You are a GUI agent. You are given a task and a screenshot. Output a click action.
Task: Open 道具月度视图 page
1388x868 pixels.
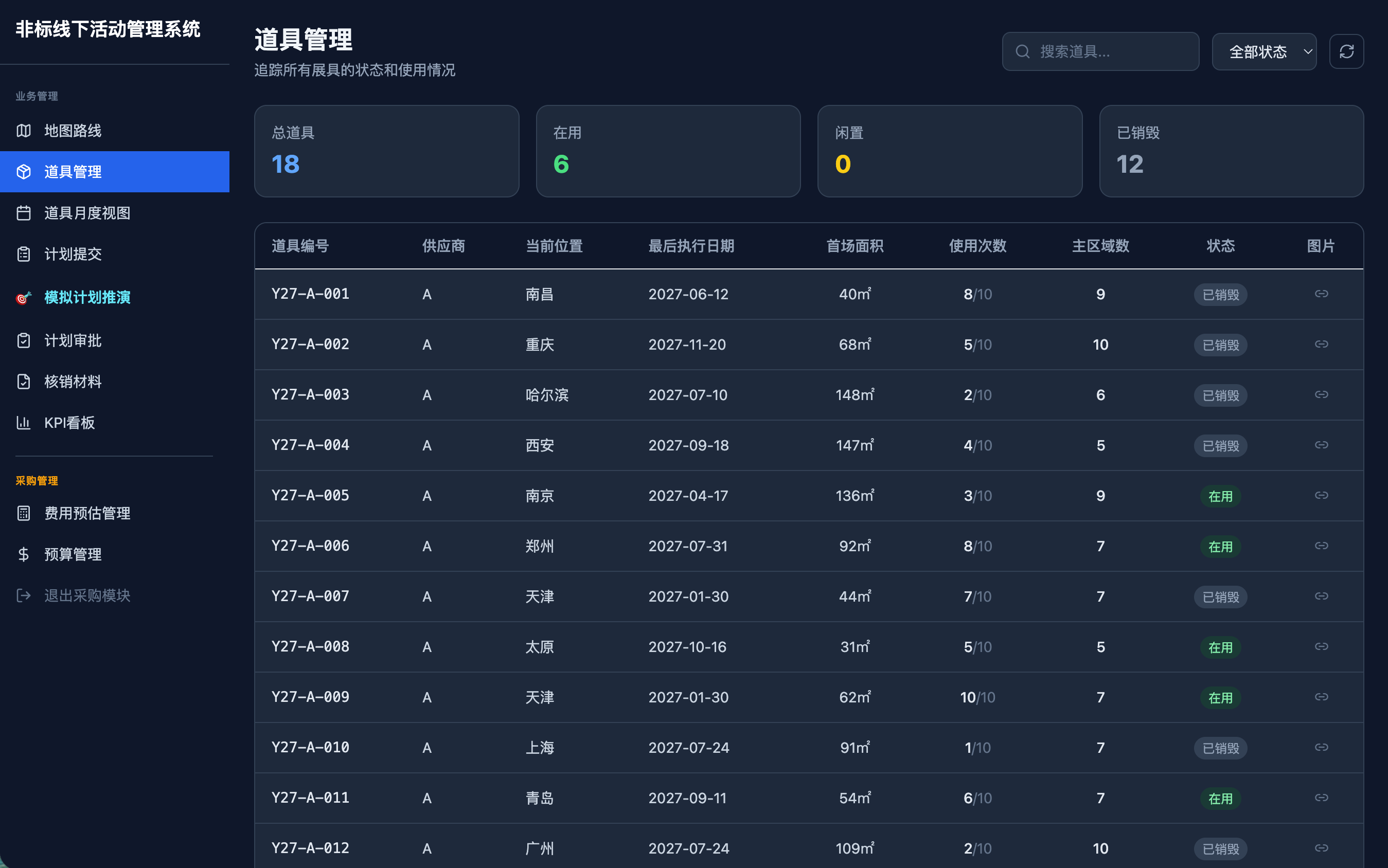(115, 213)
